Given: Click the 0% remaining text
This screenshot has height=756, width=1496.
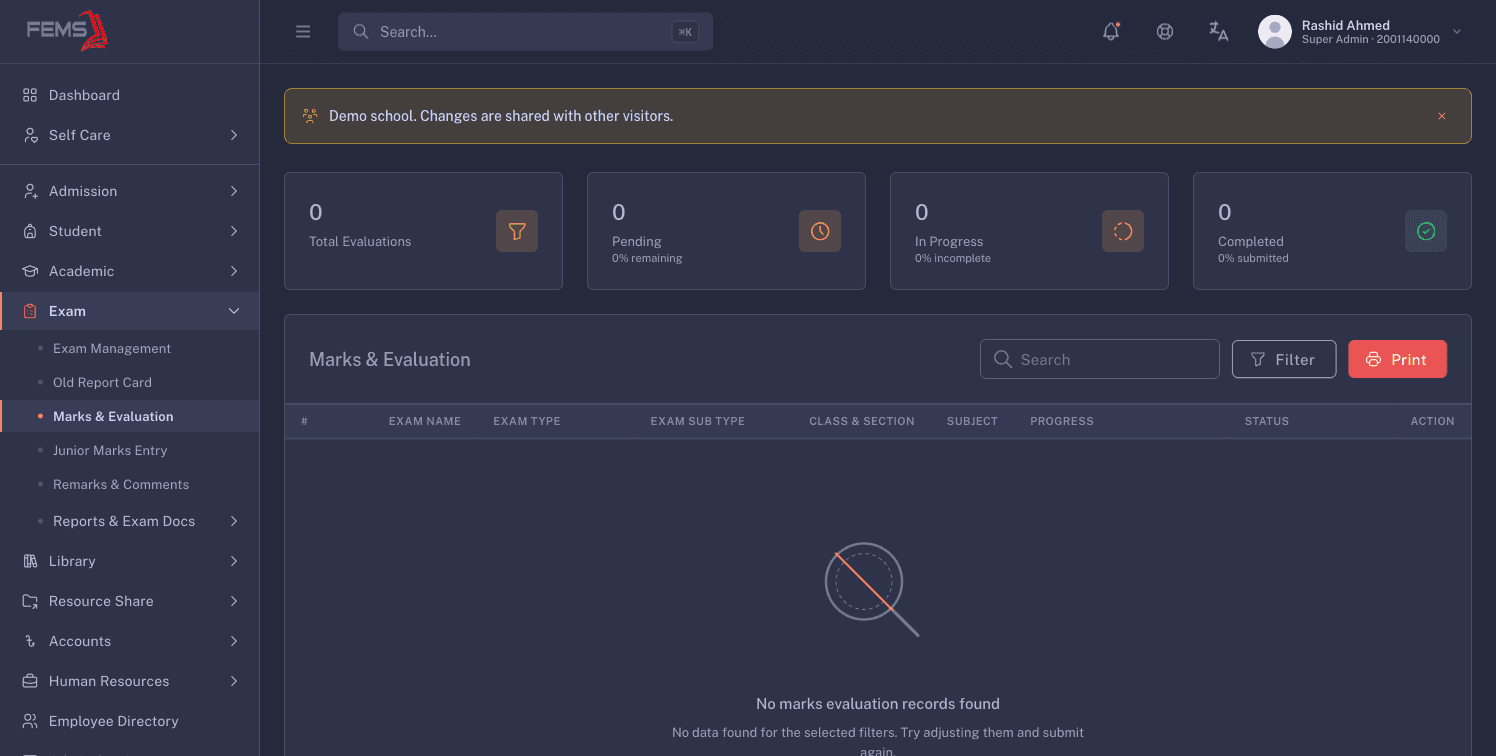Looking at the screenshot, I should tap(647, 258).
